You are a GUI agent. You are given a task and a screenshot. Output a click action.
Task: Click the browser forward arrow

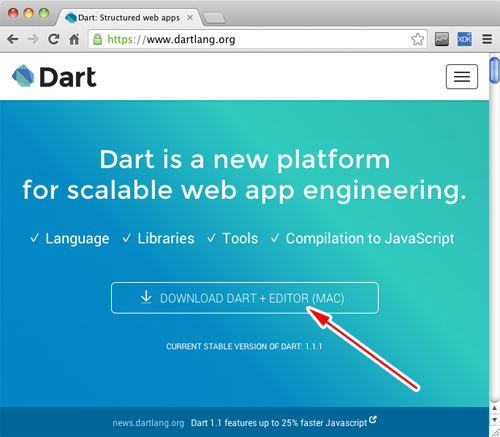point(33,39)
